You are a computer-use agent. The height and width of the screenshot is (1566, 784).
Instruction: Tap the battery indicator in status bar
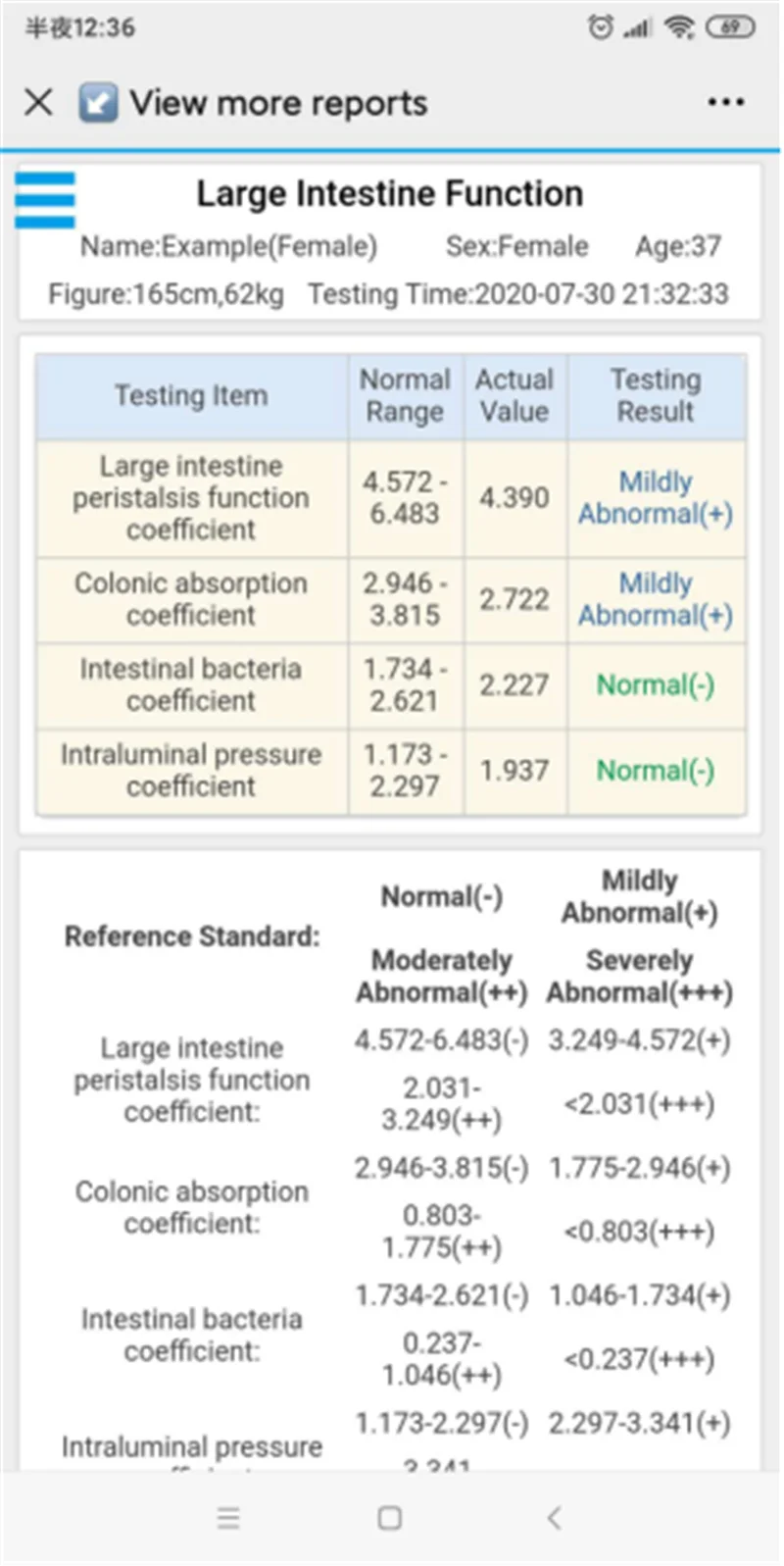tap(731, 27)
